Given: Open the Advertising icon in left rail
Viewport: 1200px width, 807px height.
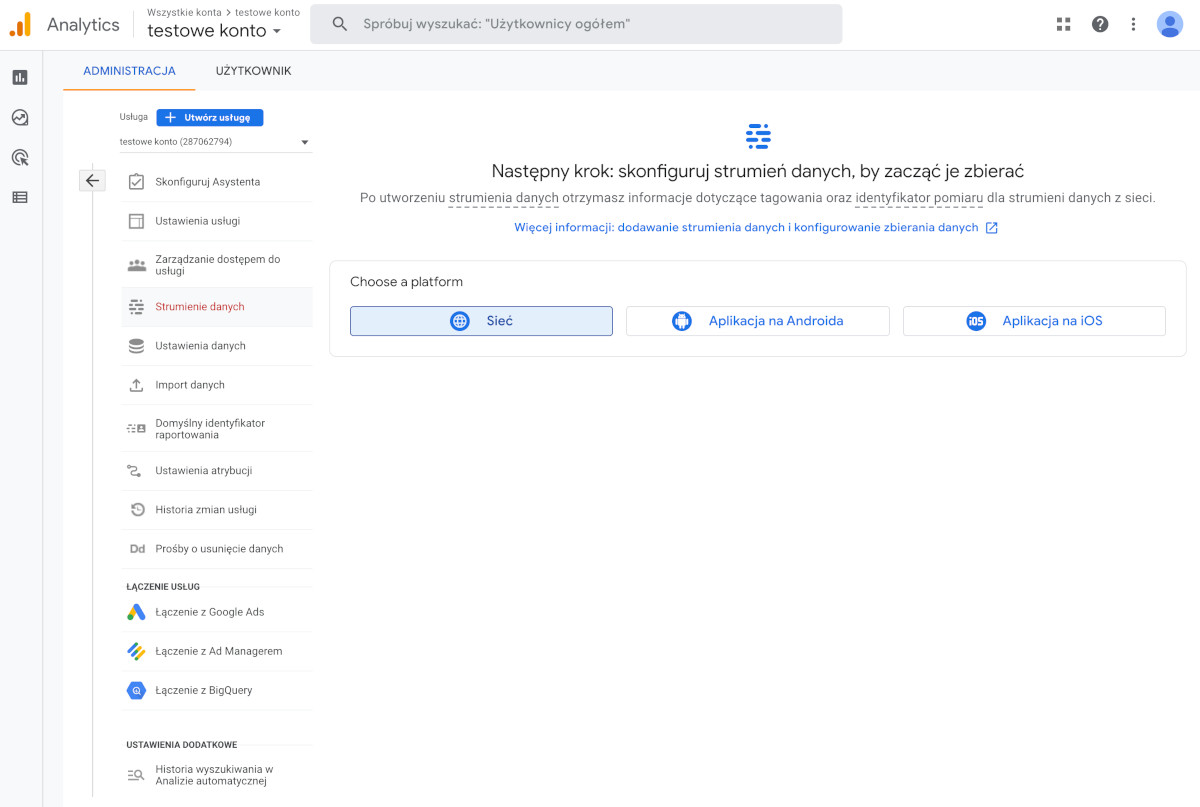Looking at the screenshot, I should (20, 157).
